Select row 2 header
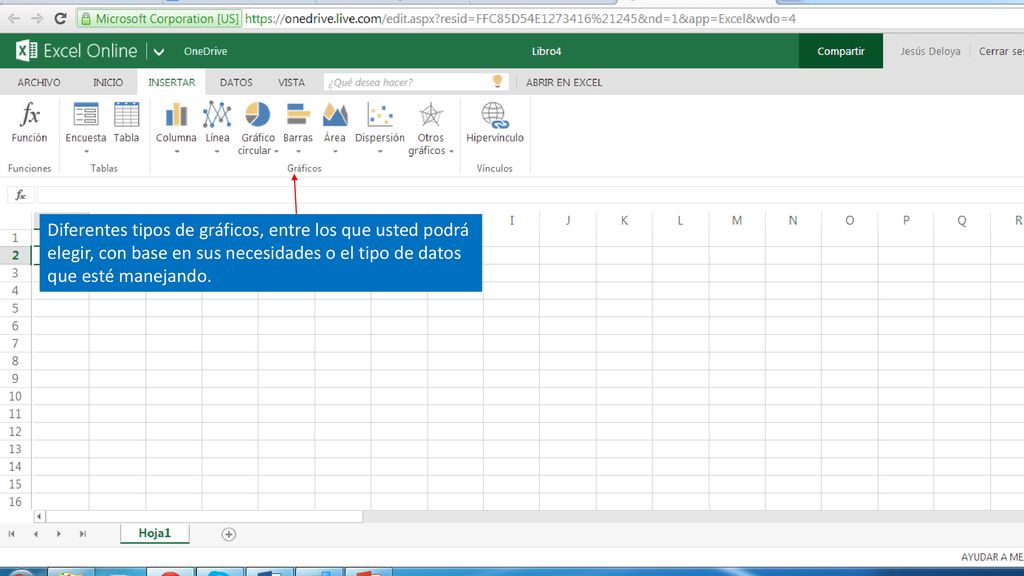The height and width of the screenshot is (576, 1024). [x=16, y=255]
